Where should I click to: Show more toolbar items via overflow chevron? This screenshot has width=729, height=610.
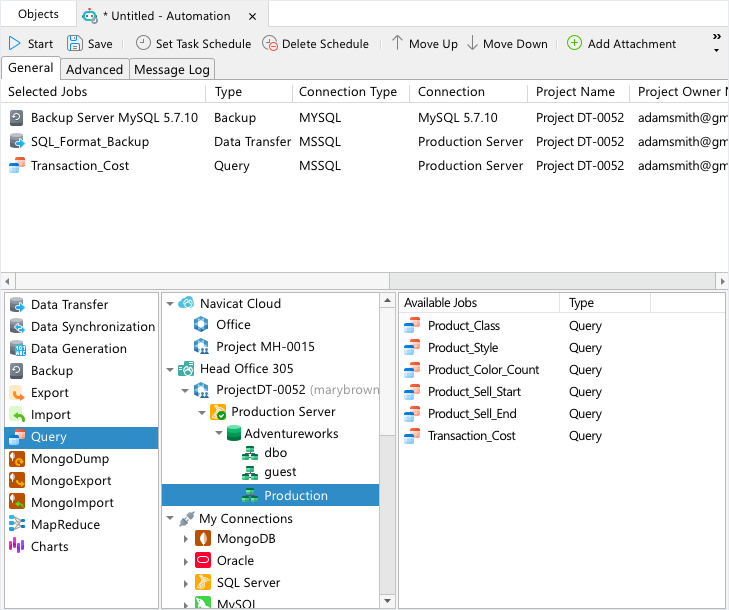(716, 42)
